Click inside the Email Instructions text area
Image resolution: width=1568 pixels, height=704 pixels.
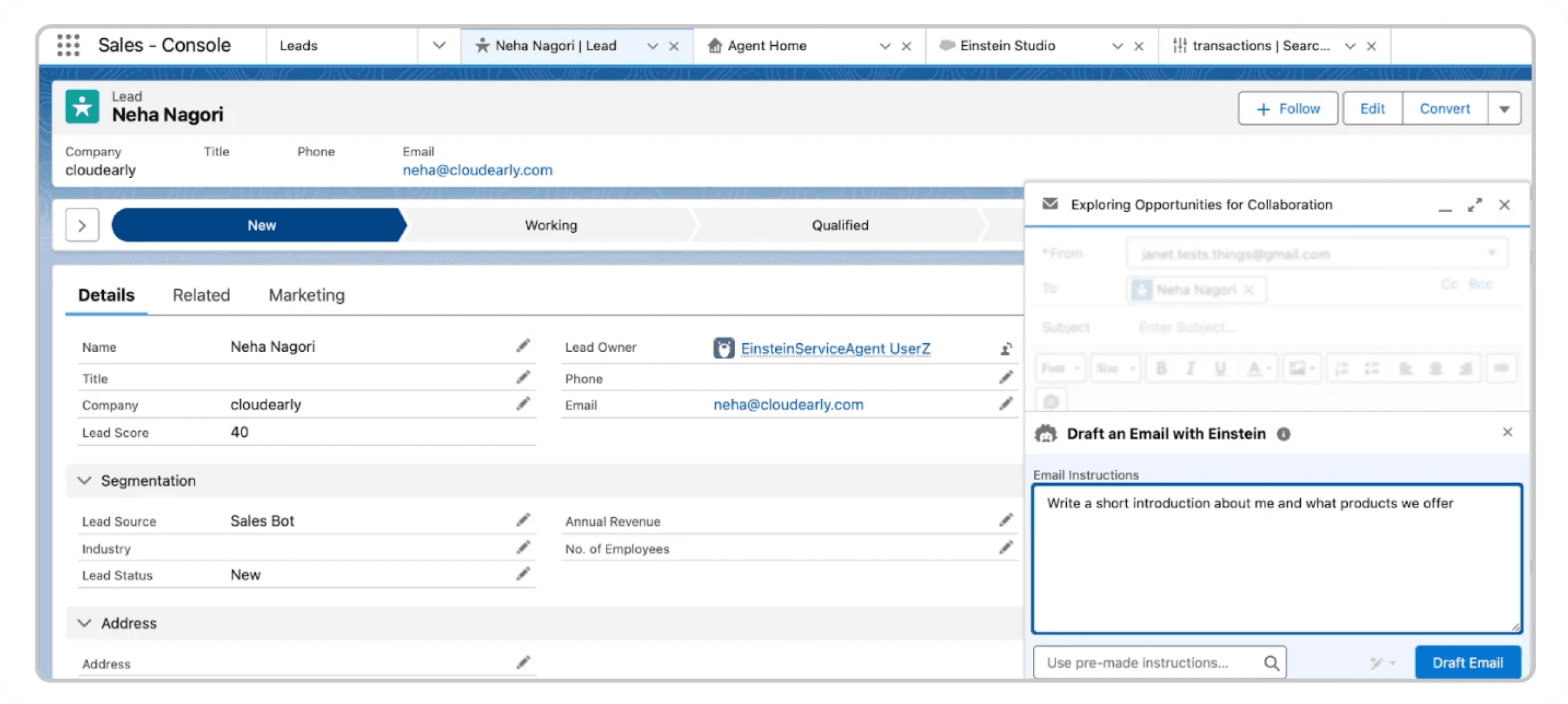coord(1277,558)
